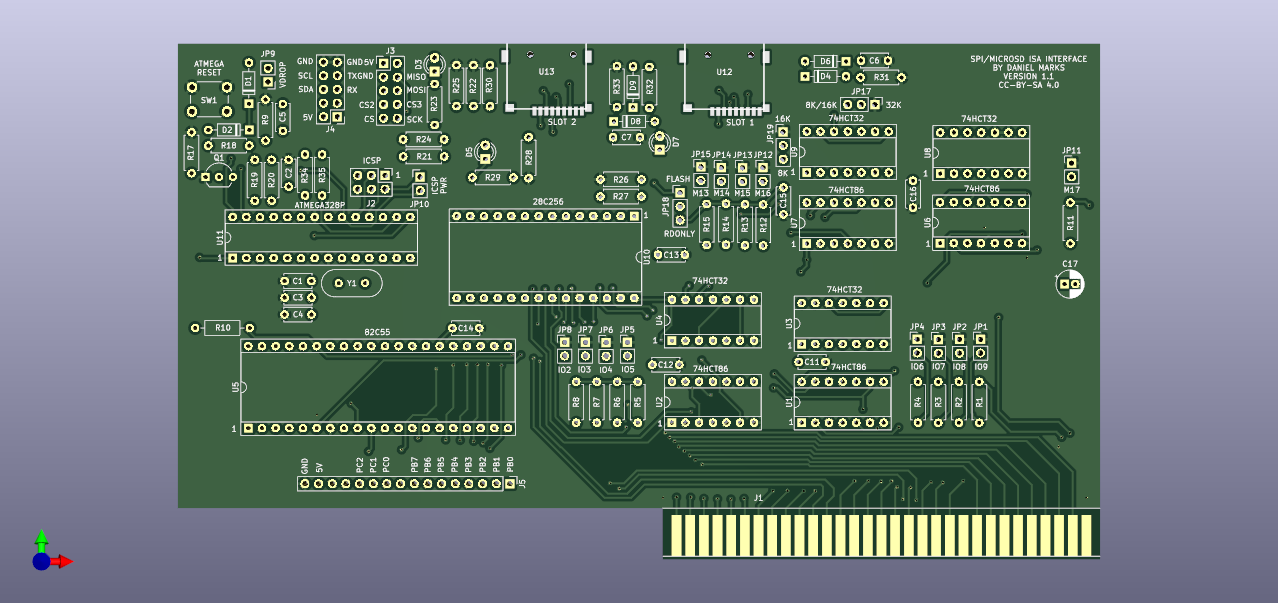Select resistor R17
The width and height of the screenshot is (1278, 603).
[x=191, y=153]
